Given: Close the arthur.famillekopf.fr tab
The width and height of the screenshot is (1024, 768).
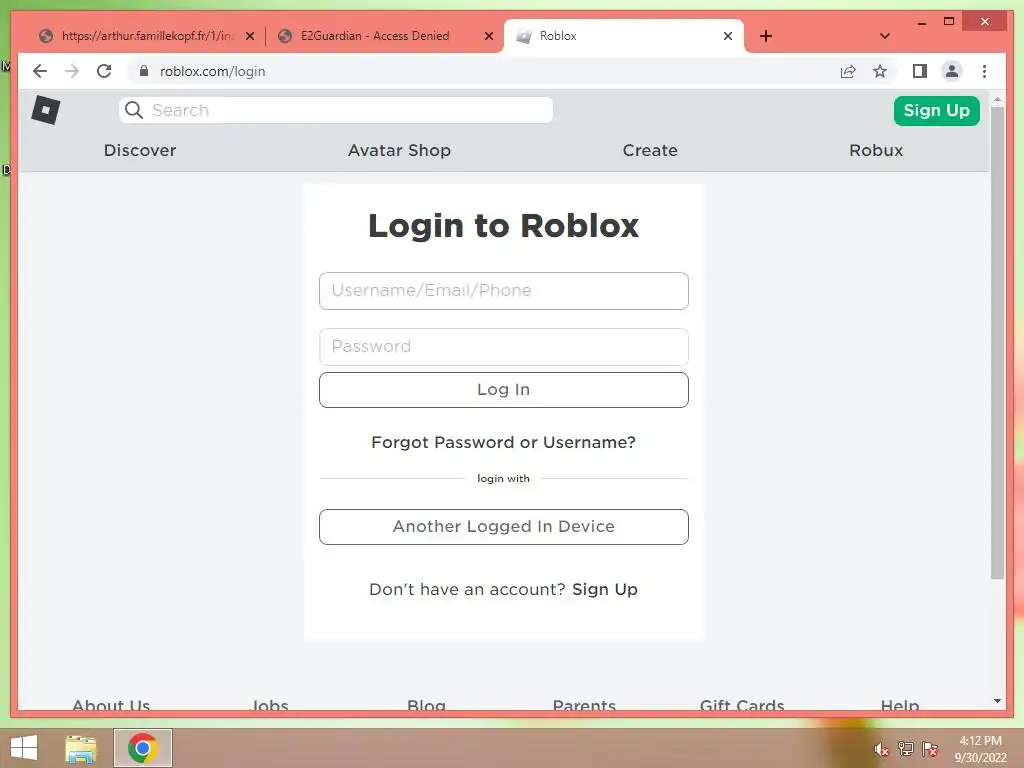Looking at the screenshot, I should pyautogui.click(x=249, y=36).
